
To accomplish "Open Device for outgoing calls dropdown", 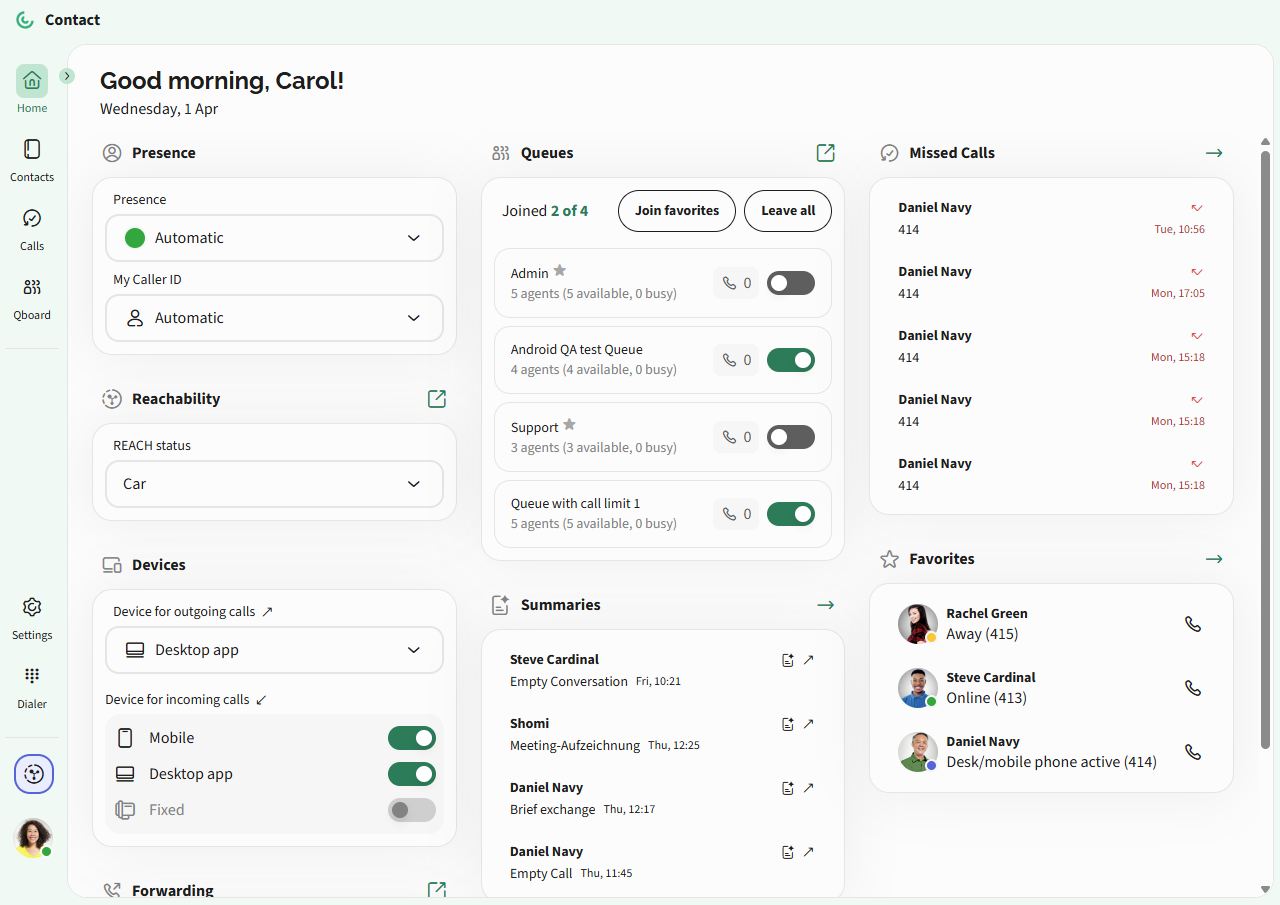I will tap(274, 650).
